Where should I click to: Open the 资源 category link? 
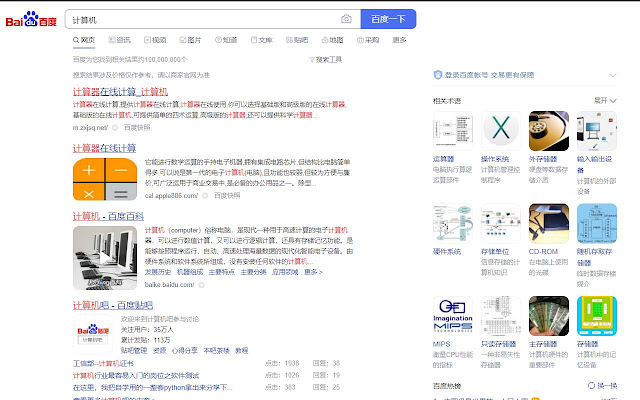pos(160,350)
